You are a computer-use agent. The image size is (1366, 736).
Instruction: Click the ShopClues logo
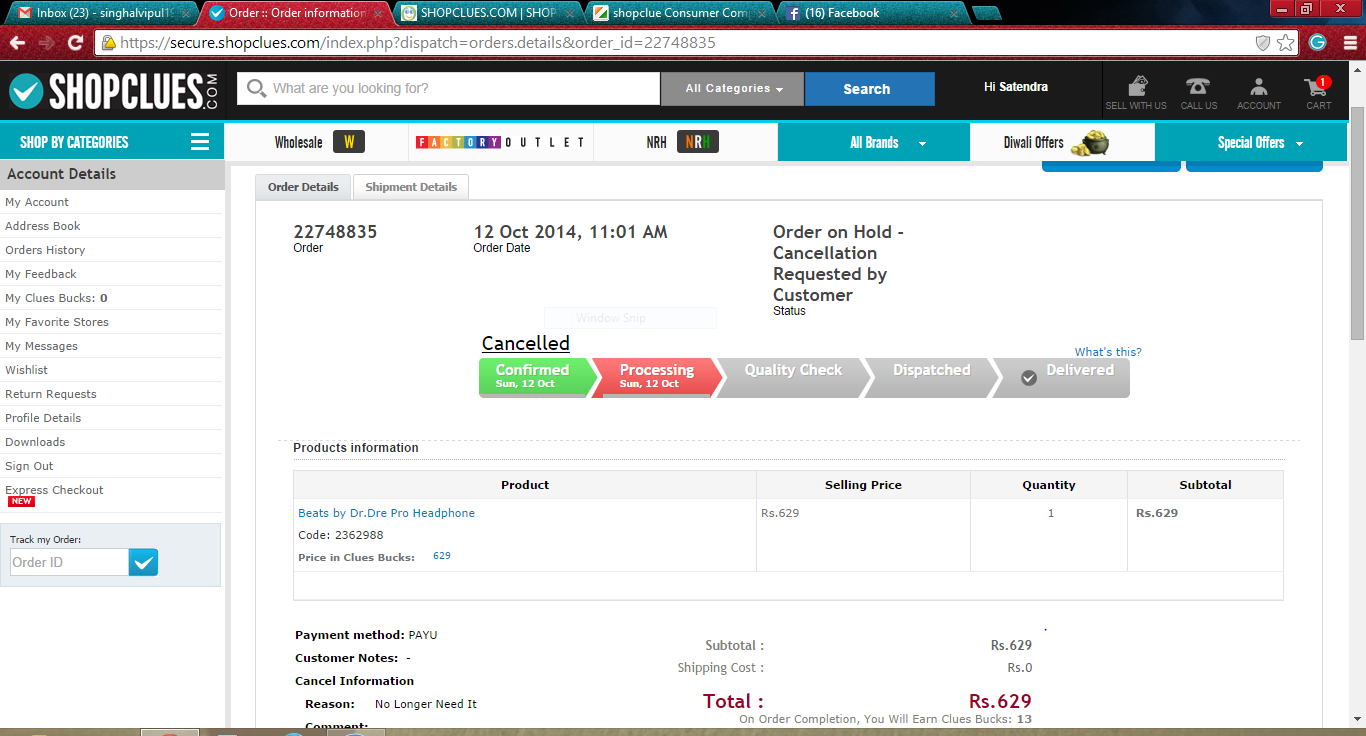pyautogui.click(x=114, y=91)
